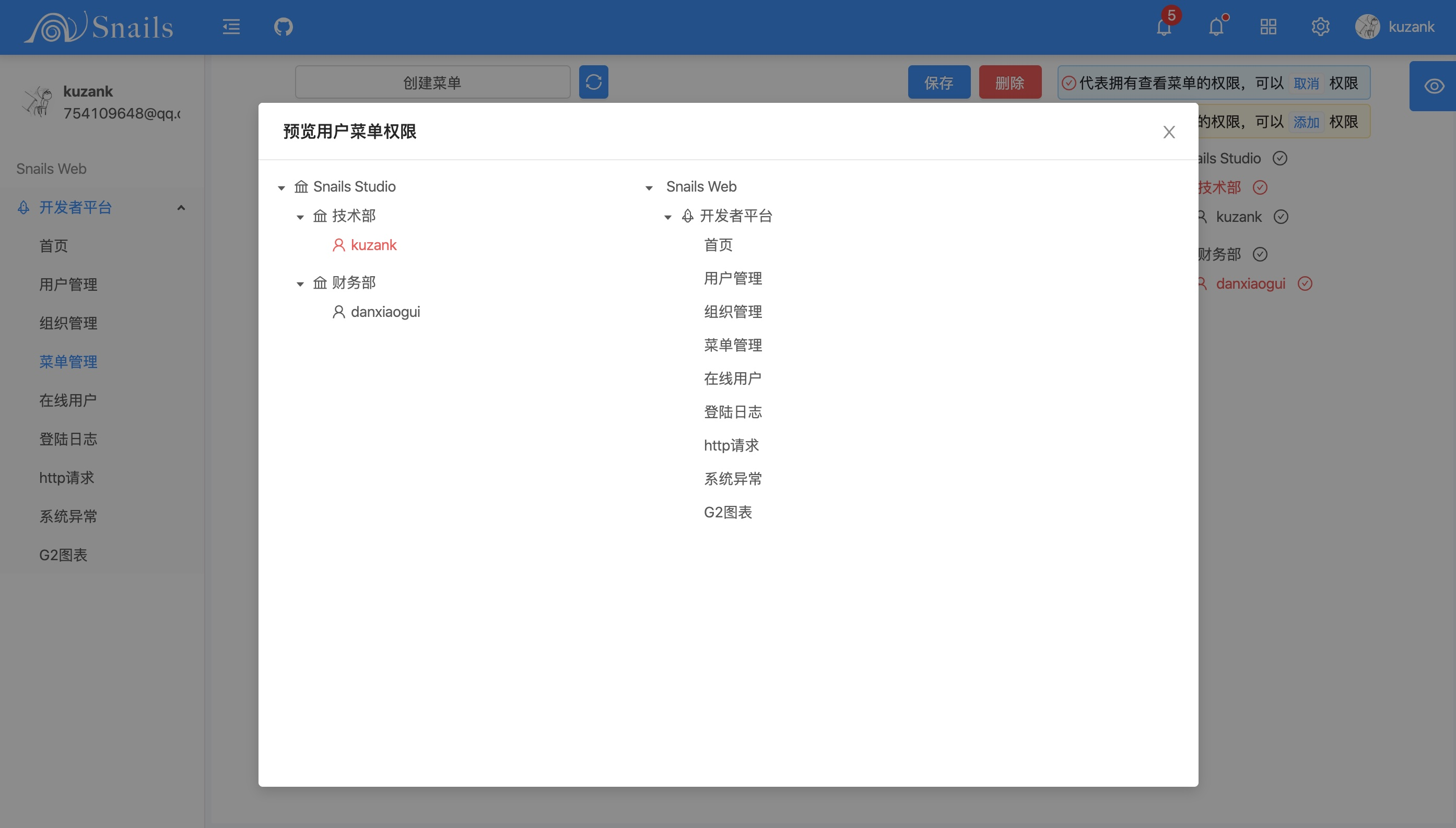Open 登陆日志 in the sidebar menu
The width and height of the screenshot is (1456, 828).
click(x=68, y=439)
